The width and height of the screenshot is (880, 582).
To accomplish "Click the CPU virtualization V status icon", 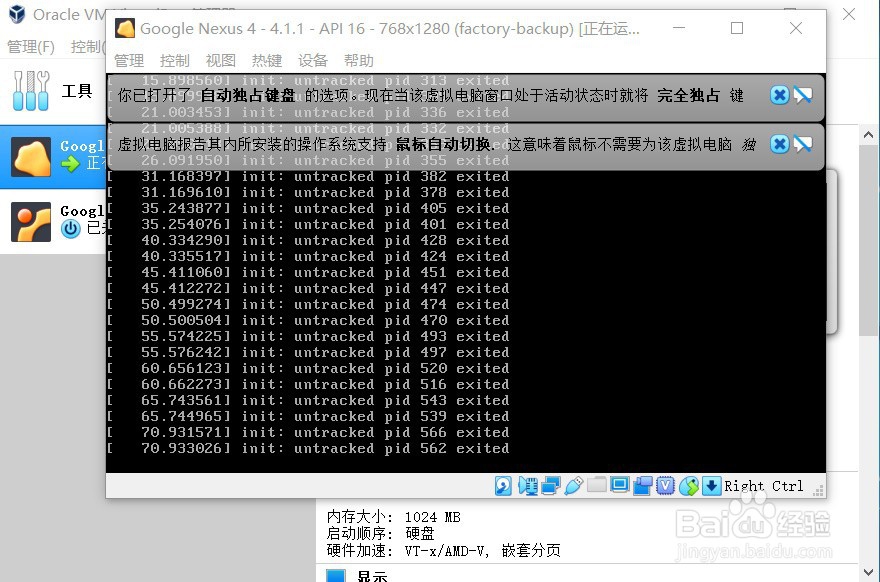I will click(x=666, y=485).
